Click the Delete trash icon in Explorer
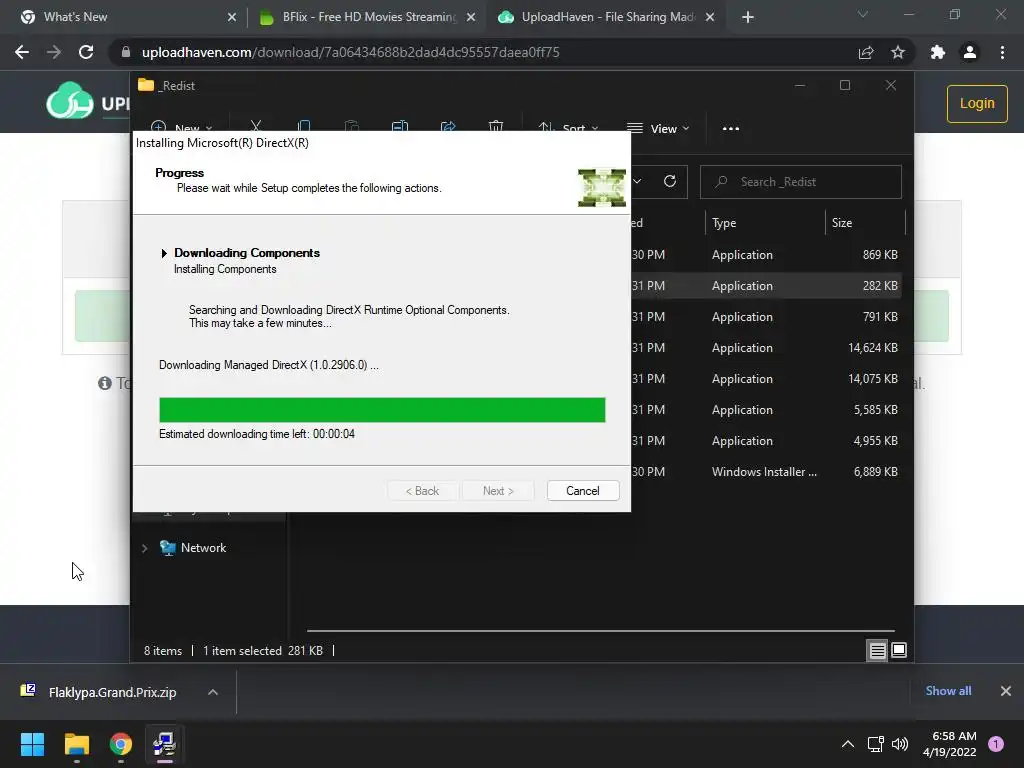Screen dimensions: 1024x768 coord(496,127)
